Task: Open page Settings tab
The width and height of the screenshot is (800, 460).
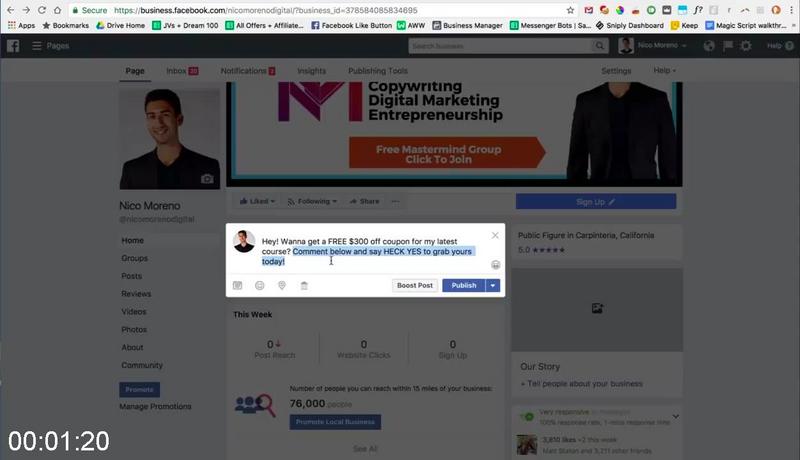Action: click(x=616, y=71)
